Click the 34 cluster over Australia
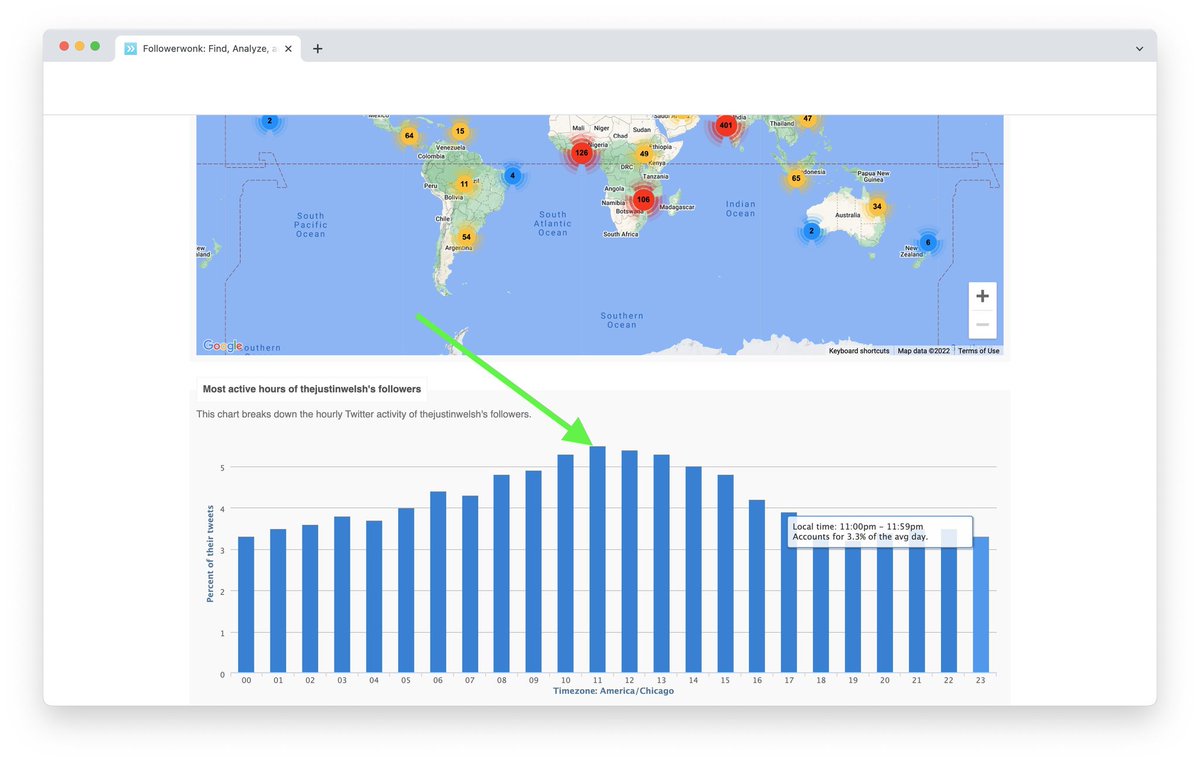This screenshot has height=763, width=1200. tap(877, 207)
